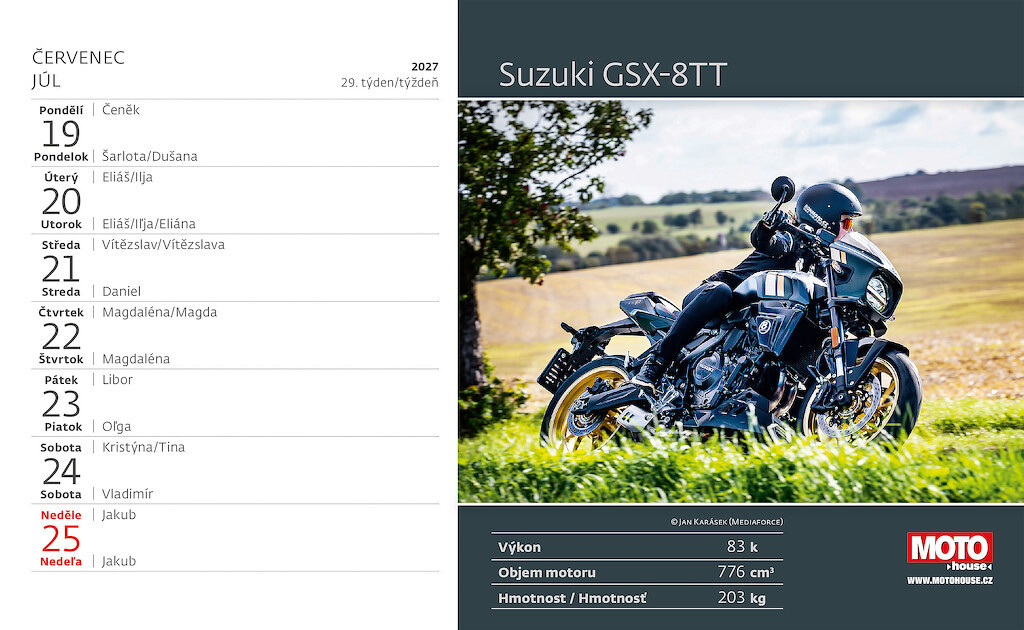Click the Suzuki GSX-8TT motorcycle photo
Viewport: 1024px width, 630px height.
pos(741,301)
